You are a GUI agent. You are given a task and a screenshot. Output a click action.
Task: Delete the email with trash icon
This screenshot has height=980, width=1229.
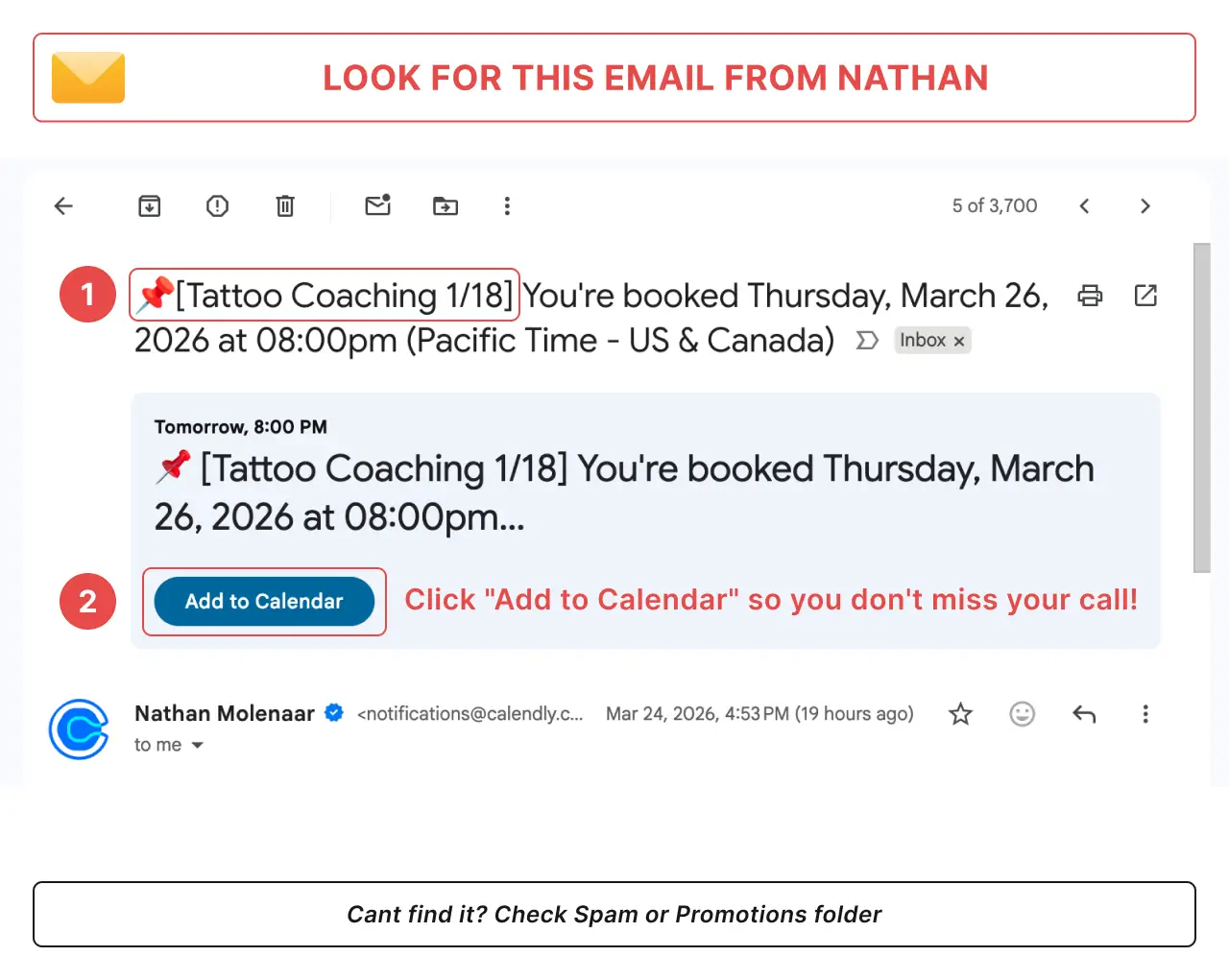coord(285,205)
